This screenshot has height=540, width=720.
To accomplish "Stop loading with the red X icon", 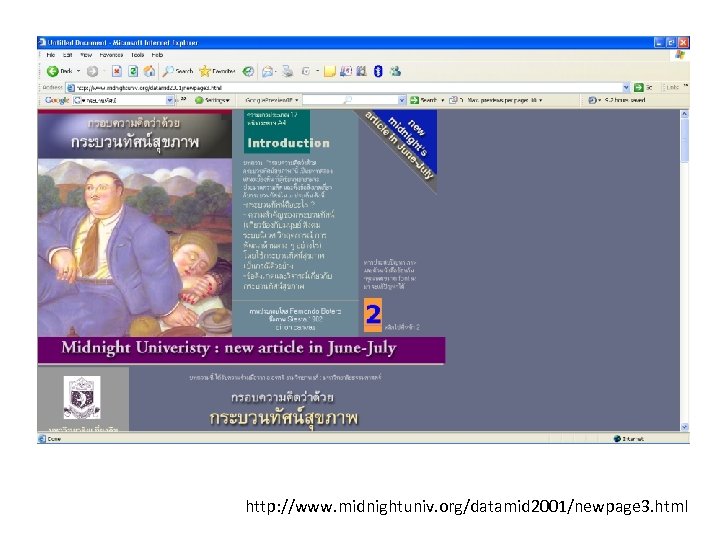I will tap(117, 71).
